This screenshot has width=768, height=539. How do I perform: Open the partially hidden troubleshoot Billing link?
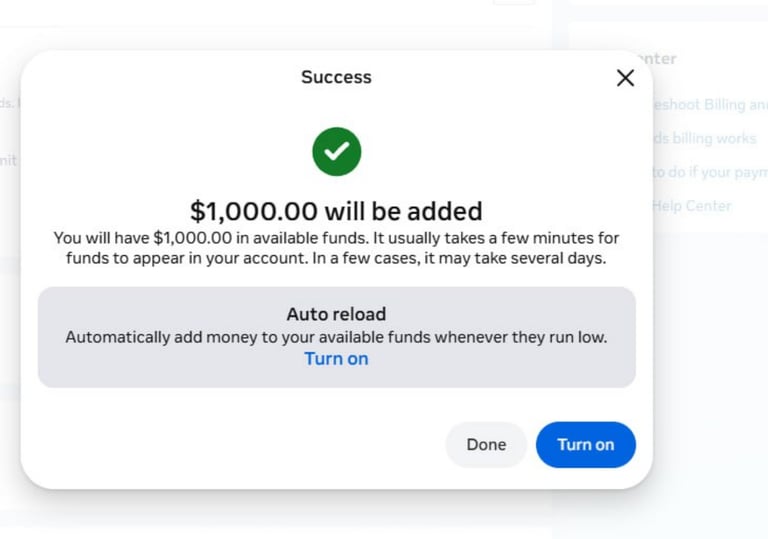click(710, 105)
